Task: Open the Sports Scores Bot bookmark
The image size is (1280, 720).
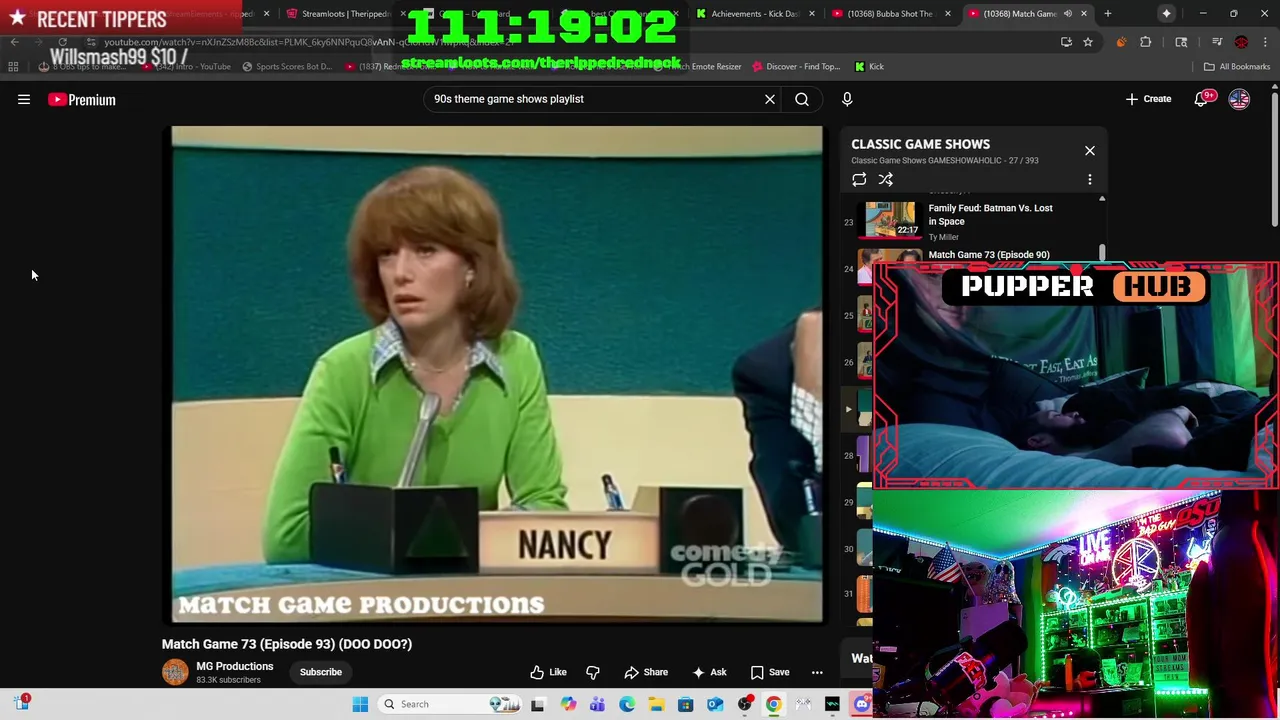Action: (287, 67)
